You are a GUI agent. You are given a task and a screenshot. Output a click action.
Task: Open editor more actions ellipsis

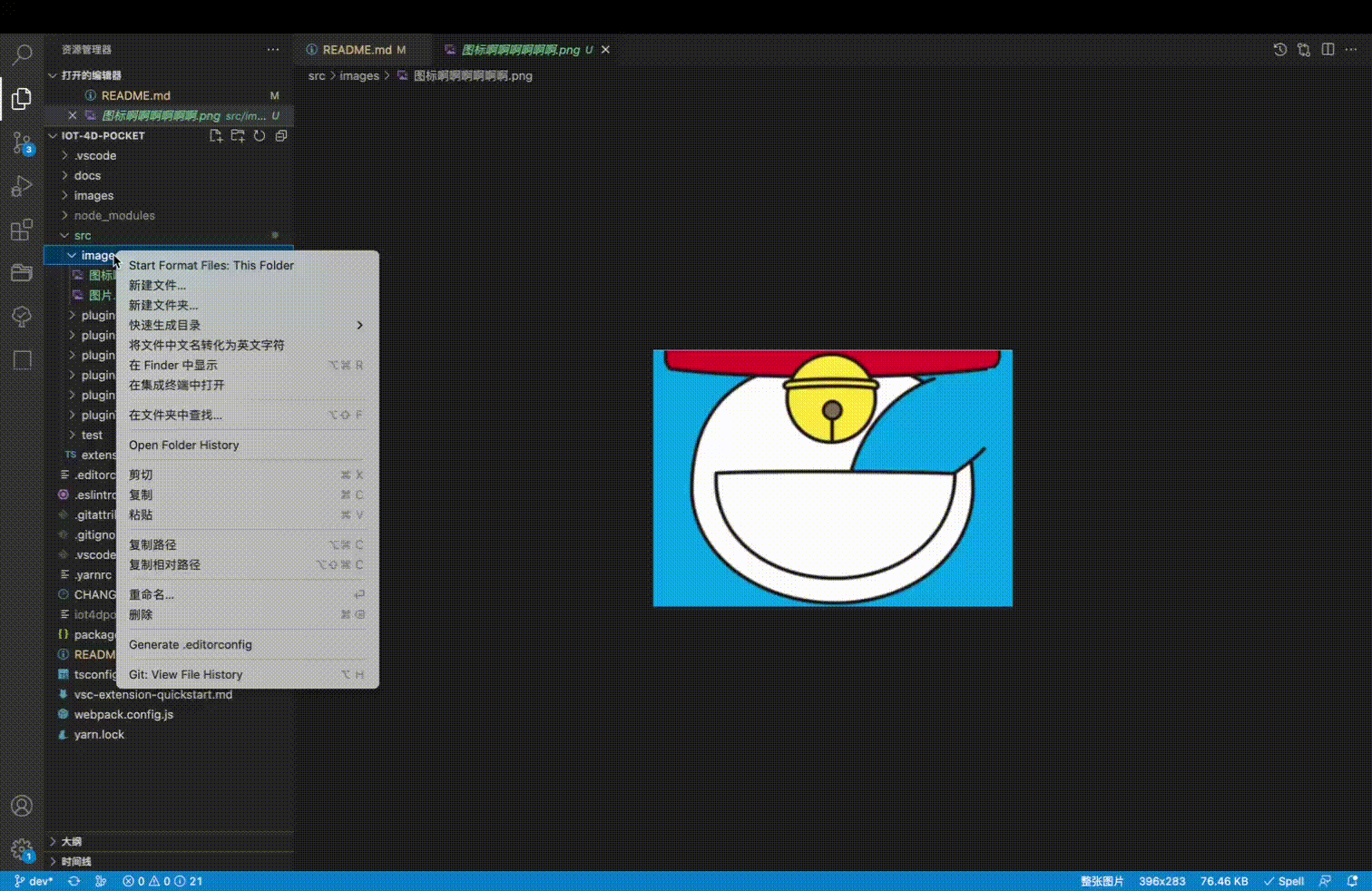click(1351, 50)
